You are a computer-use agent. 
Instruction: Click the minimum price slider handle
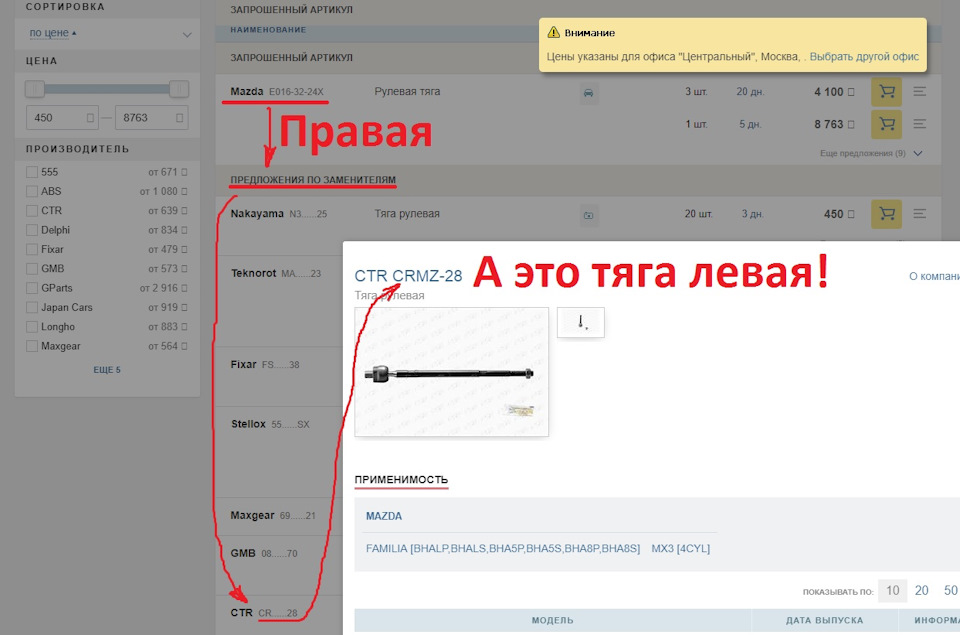pos(35,89)
